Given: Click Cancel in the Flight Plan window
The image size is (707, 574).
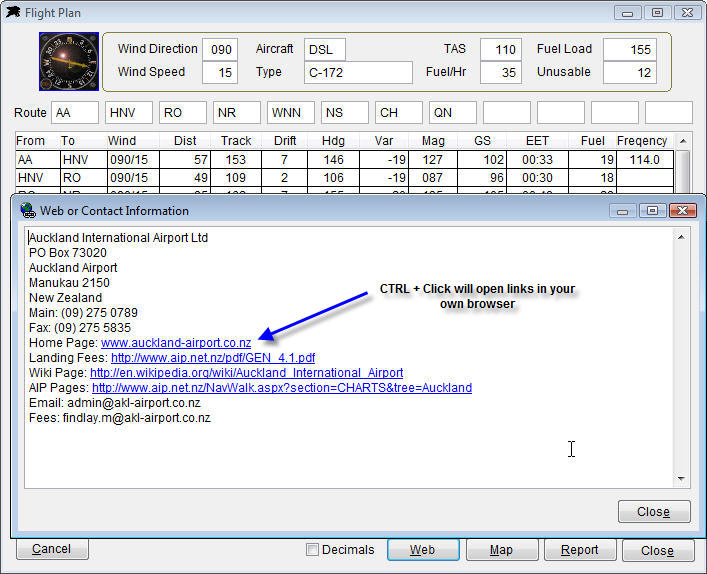Looking at the screenshot, I should [x=52, y=549].
